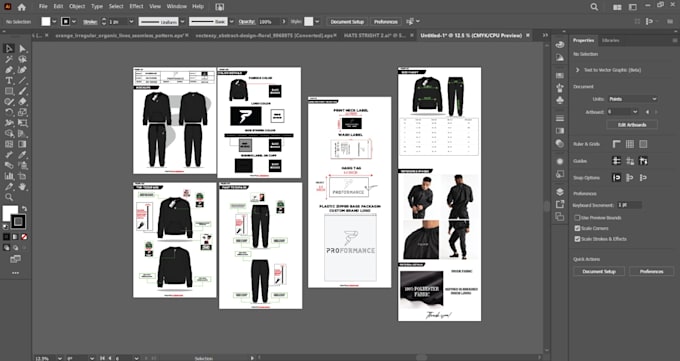Switch to the Libraries tab

[610, 40]
